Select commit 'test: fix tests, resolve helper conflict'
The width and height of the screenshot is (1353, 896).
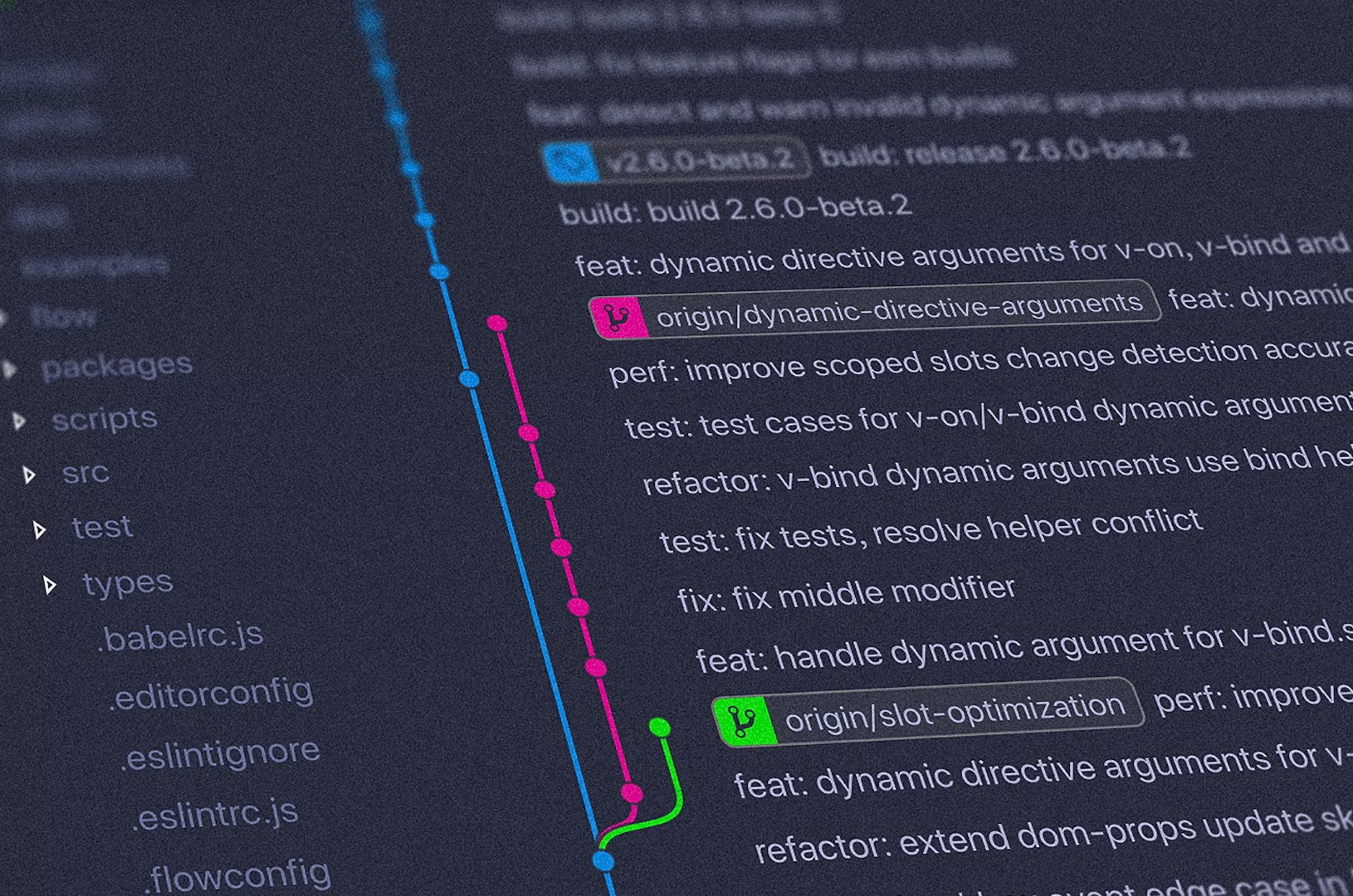930,531
